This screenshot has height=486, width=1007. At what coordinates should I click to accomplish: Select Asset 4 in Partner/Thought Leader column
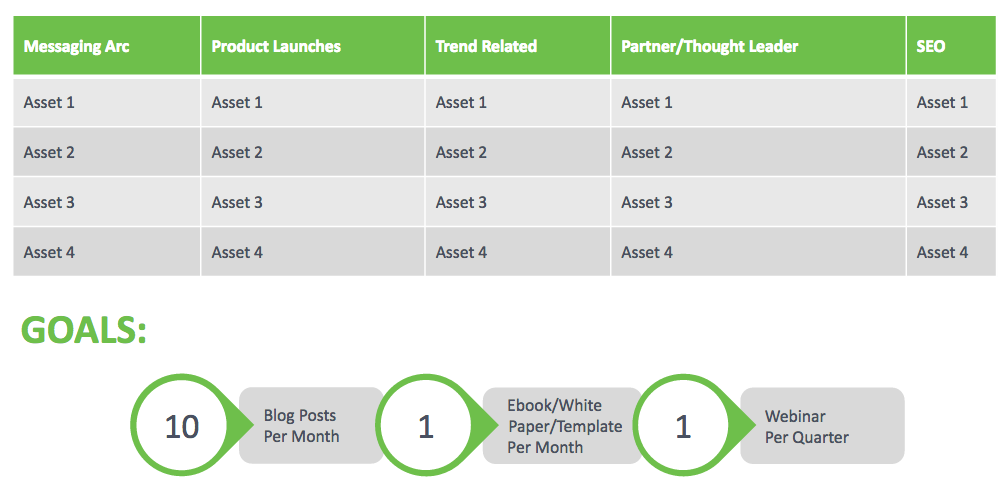coord(647,252)
